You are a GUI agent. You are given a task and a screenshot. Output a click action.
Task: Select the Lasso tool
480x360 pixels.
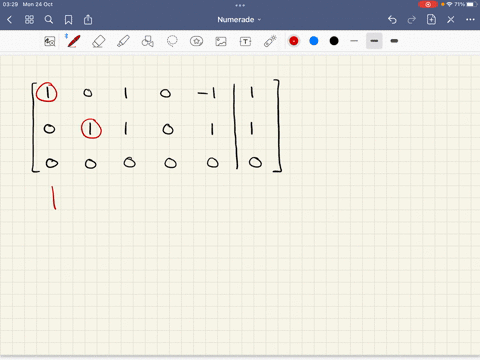click(x=172, y=41)
